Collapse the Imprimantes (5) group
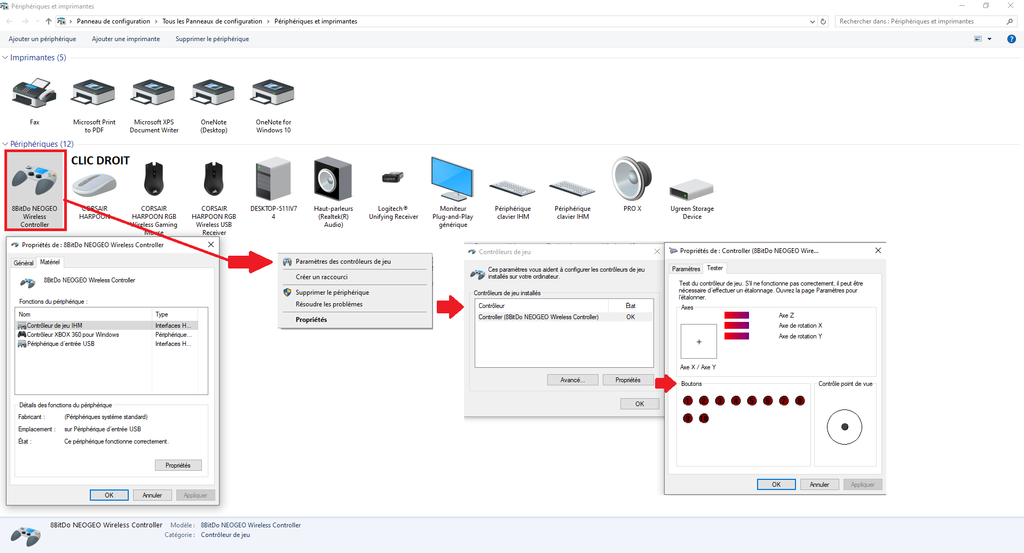Image resolution: width=1024 pixels, height=553 pixels. [x=5, y=58]
